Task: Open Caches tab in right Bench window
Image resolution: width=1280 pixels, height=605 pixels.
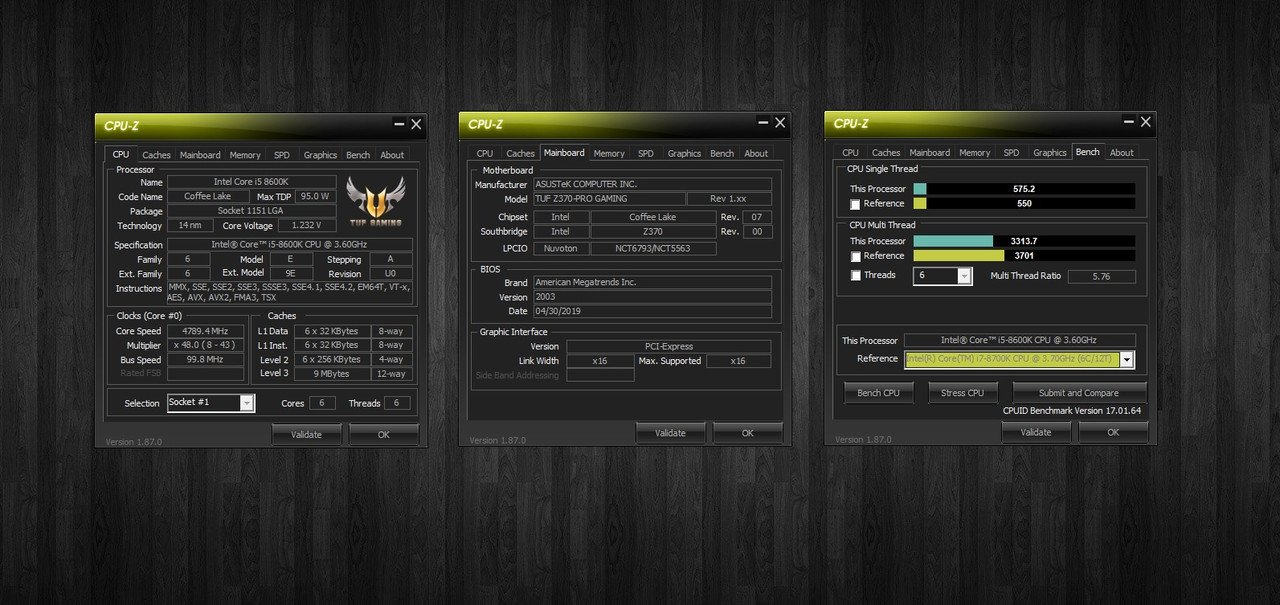Action: click(x=886, y=152)
